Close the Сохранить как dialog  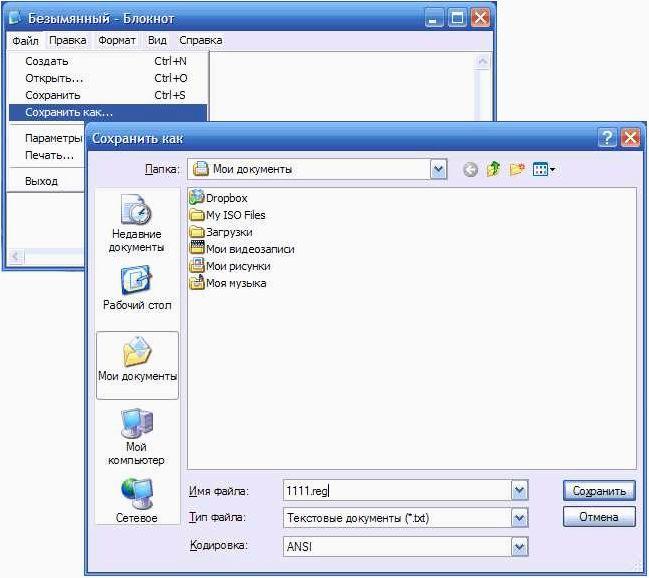(x=630, y=137)
